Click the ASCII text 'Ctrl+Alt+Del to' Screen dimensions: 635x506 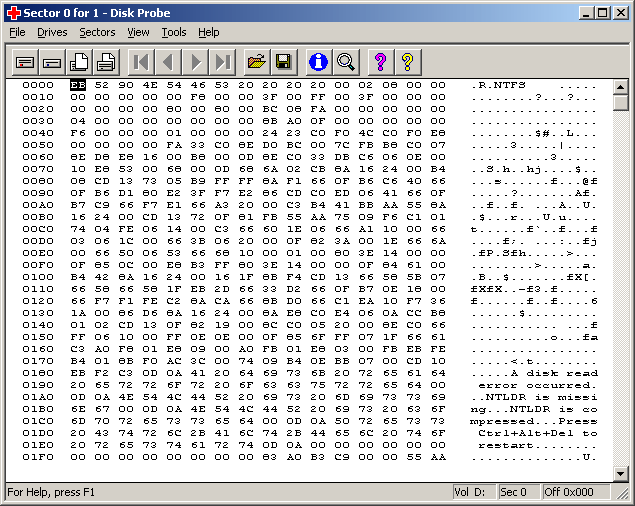point(538,433)
